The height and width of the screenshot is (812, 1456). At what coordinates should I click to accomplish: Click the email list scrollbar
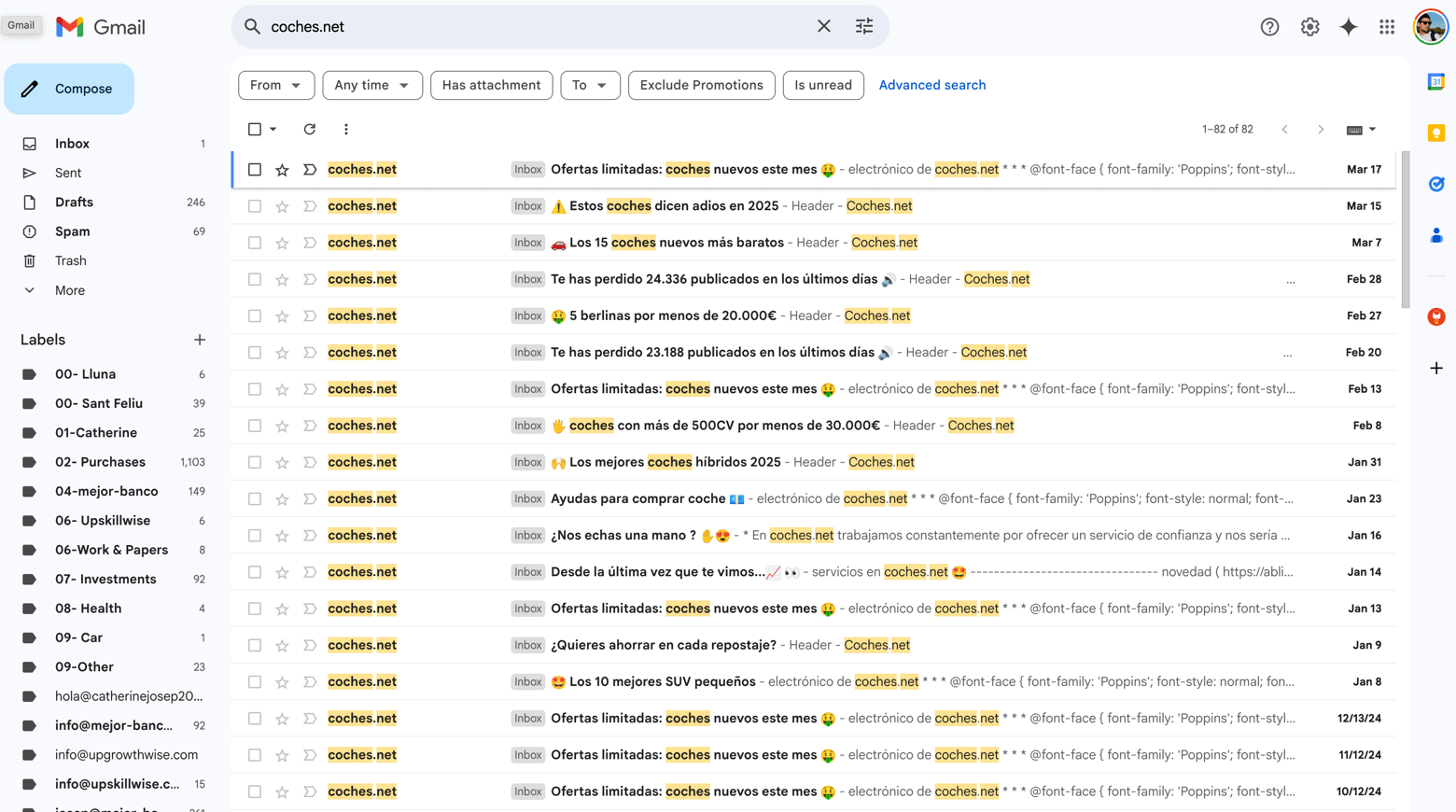pyautogui.click(x=1406, y=231)
